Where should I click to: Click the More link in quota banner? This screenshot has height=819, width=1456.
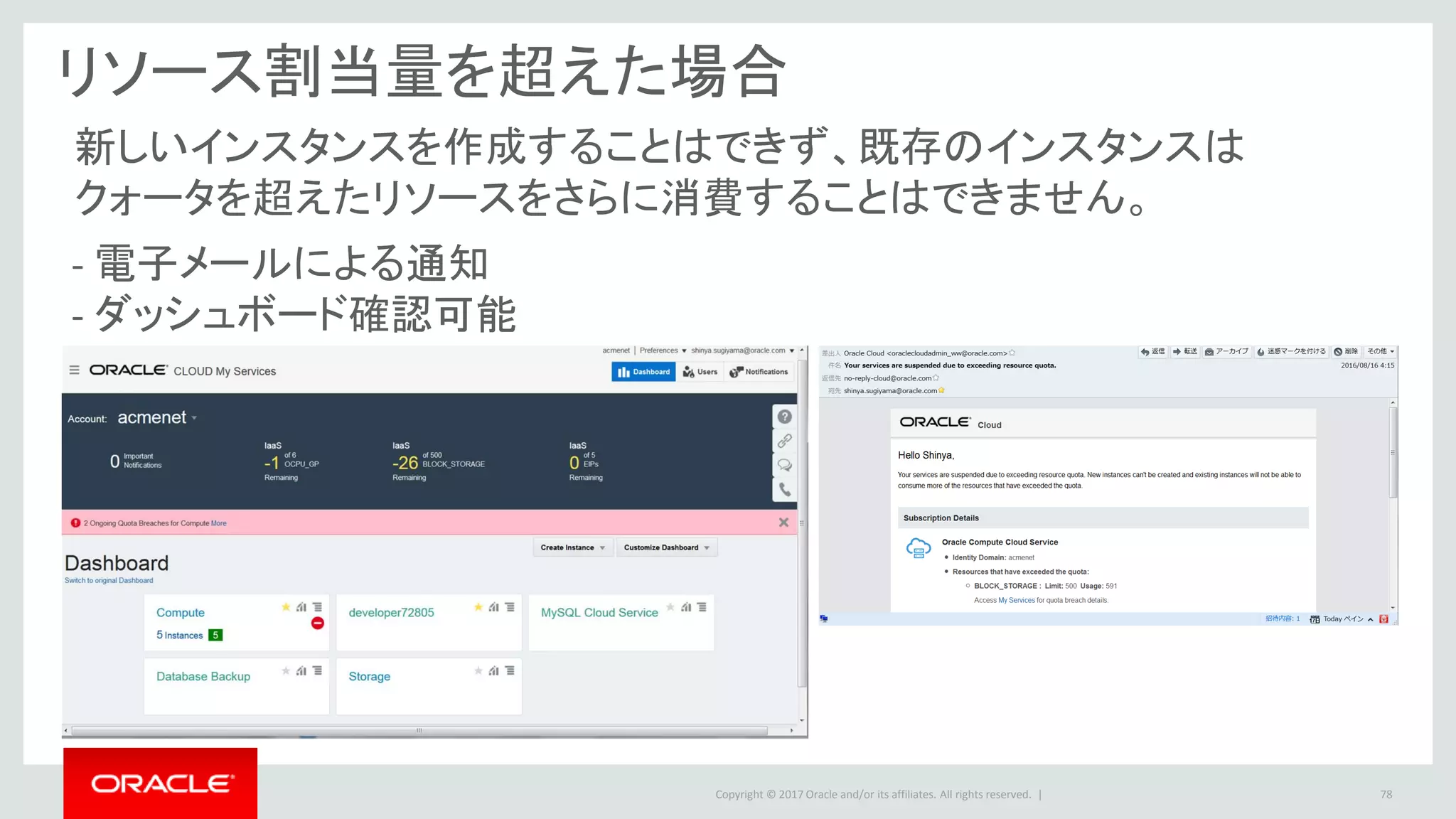218,523
